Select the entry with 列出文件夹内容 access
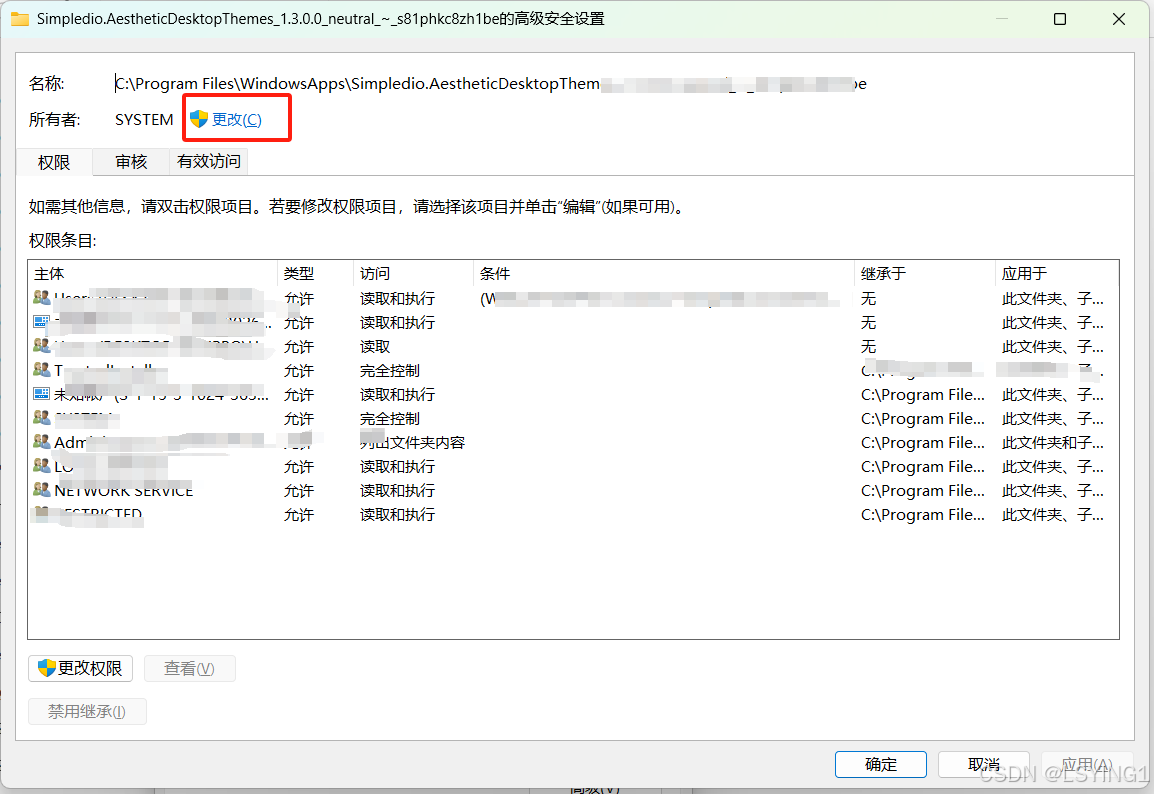This screenshot has width=1154, height=794. [x=573, y=442]
